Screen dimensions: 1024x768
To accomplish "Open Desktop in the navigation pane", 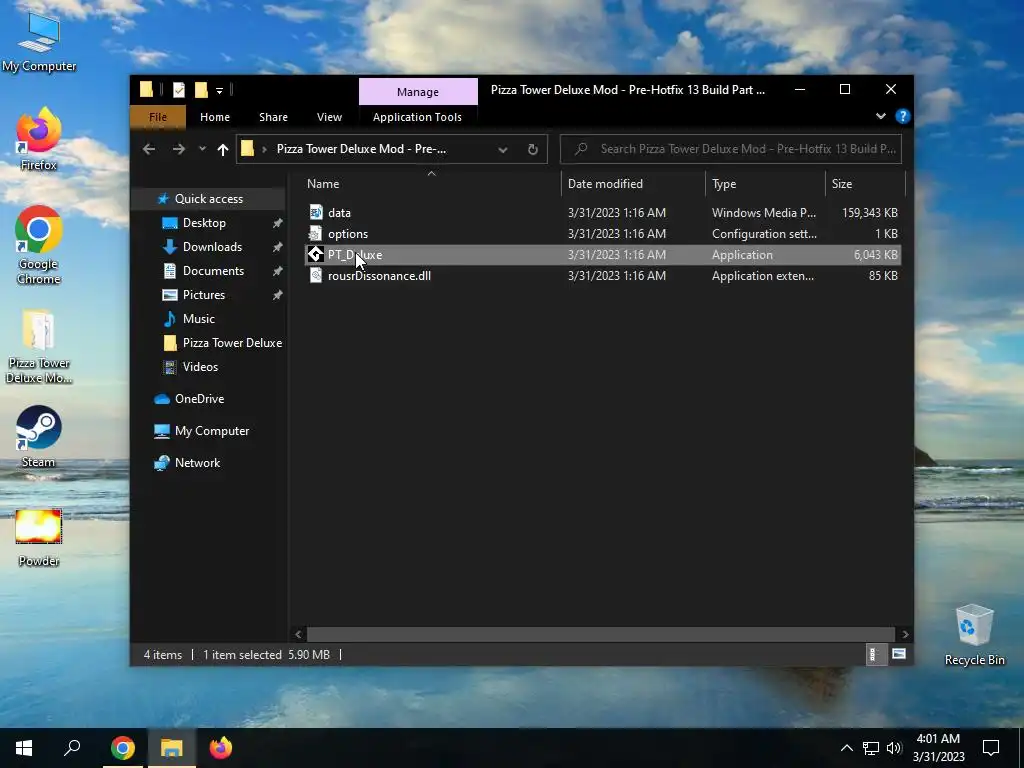I will tap(204, 223).
